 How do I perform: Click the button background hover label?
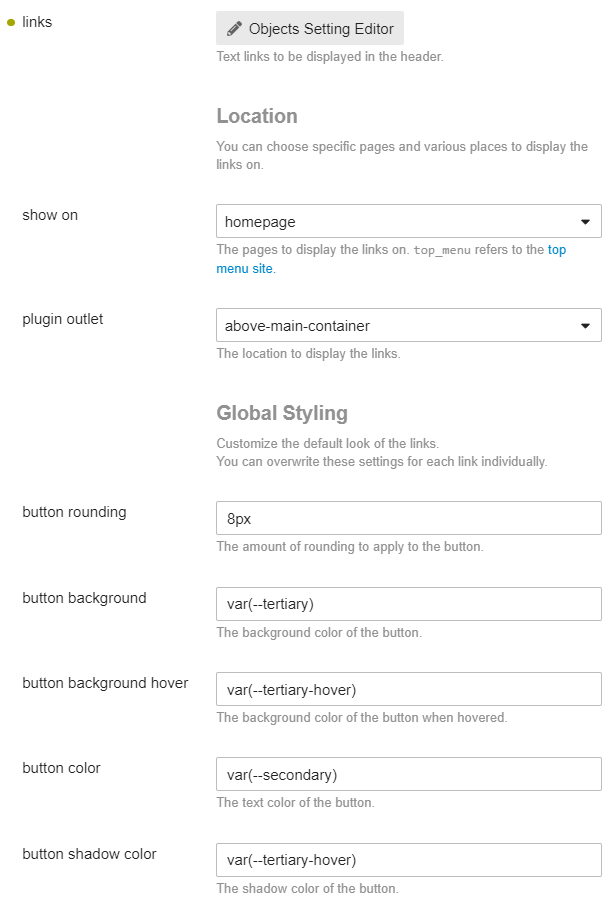coord(105,683)
